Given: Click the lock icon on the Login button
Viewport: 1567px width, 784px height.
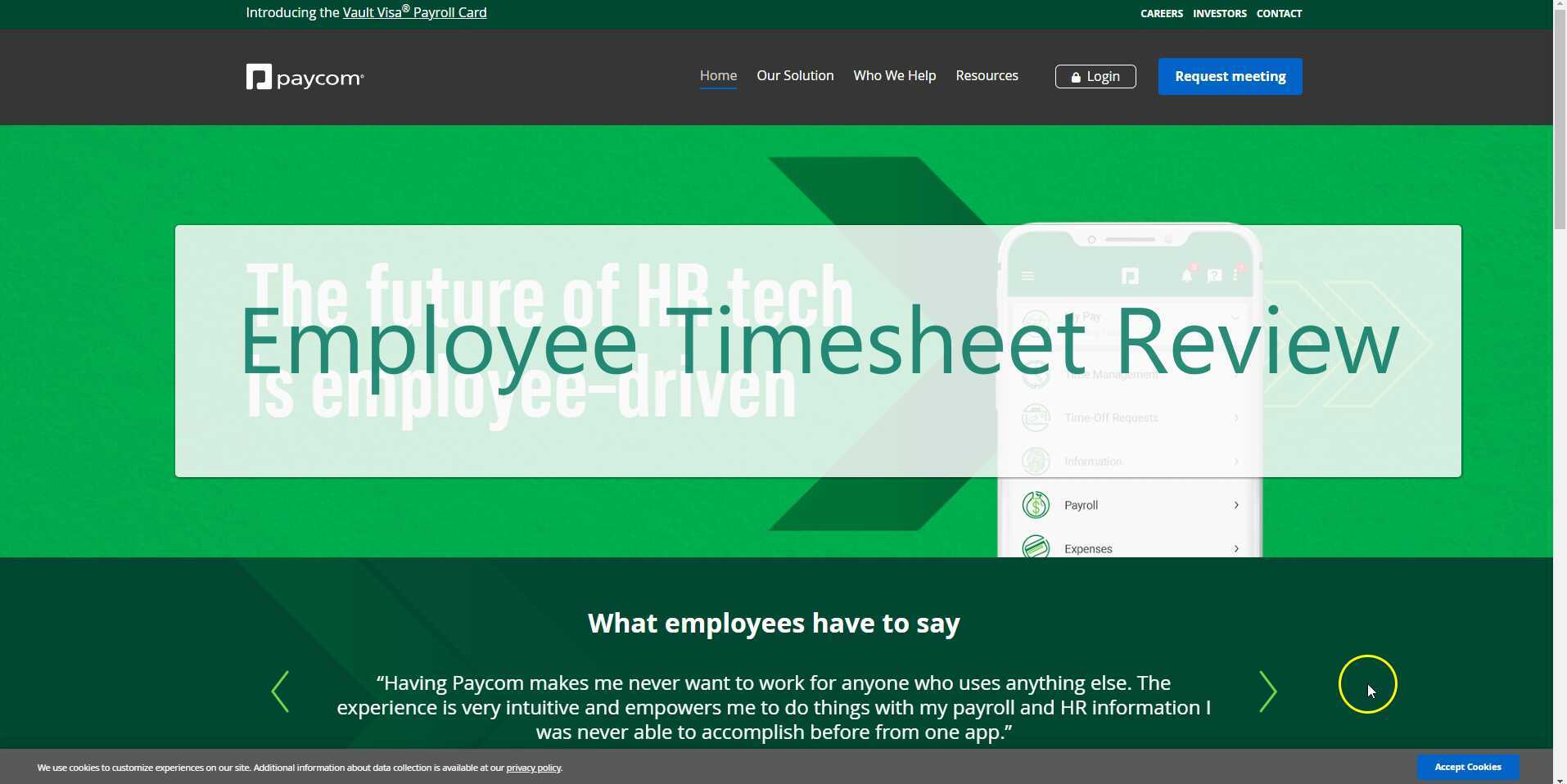Looking at the screenshot, I should coord(1076,77).
